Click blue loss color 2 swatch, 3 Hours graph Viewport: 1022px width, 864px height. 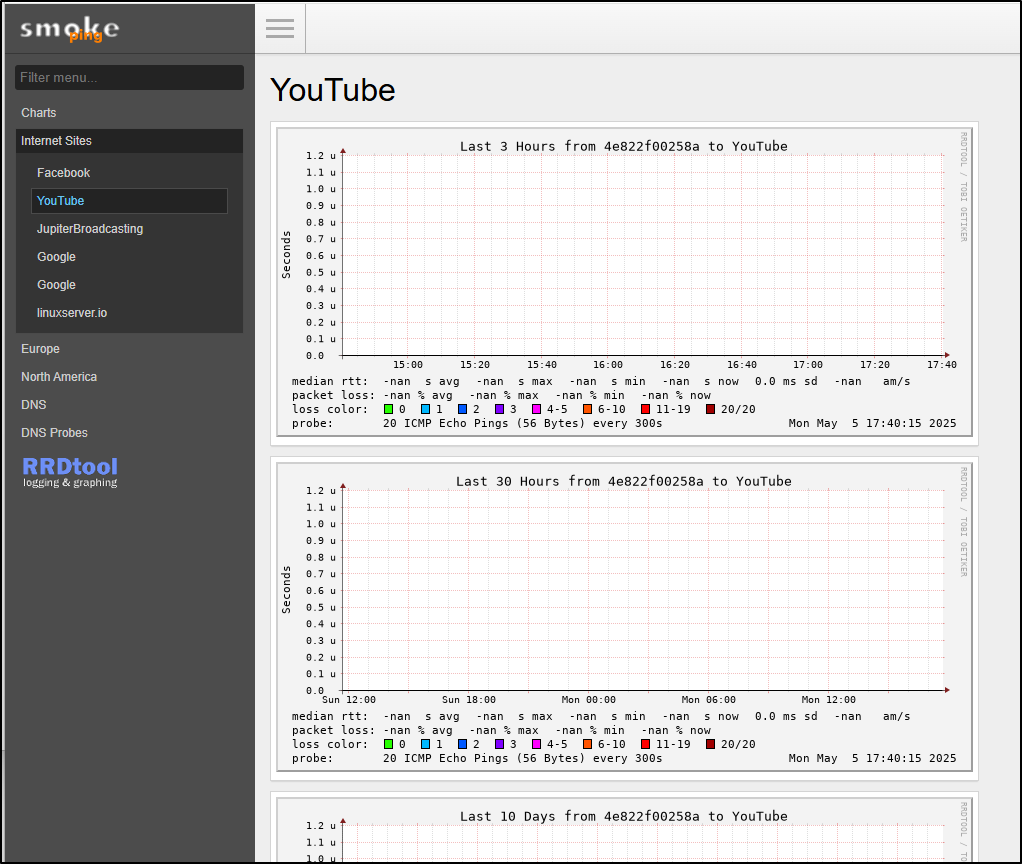pyautogui.click(x=463, y=409)
